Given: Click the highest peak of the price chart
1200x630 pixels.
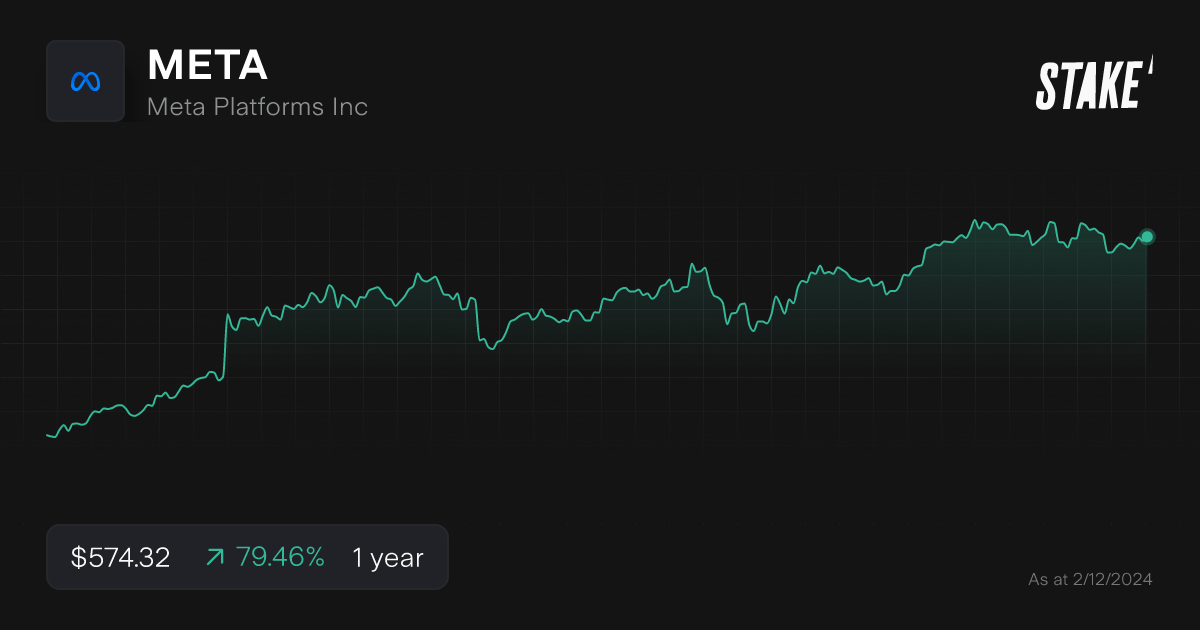Looking at the screenshot, I should 975,217.
